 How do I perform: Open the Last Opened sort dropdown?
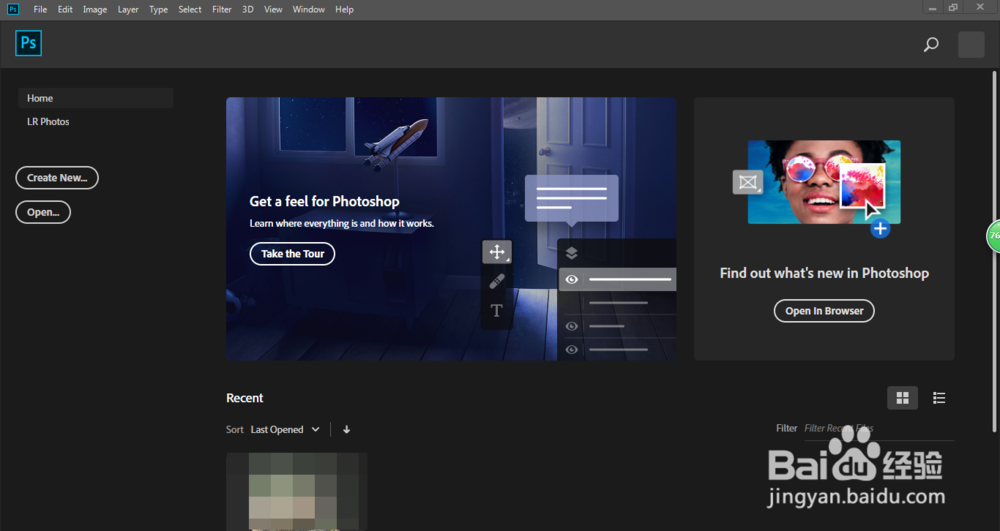pyautogui.click(x=285, y=430)
